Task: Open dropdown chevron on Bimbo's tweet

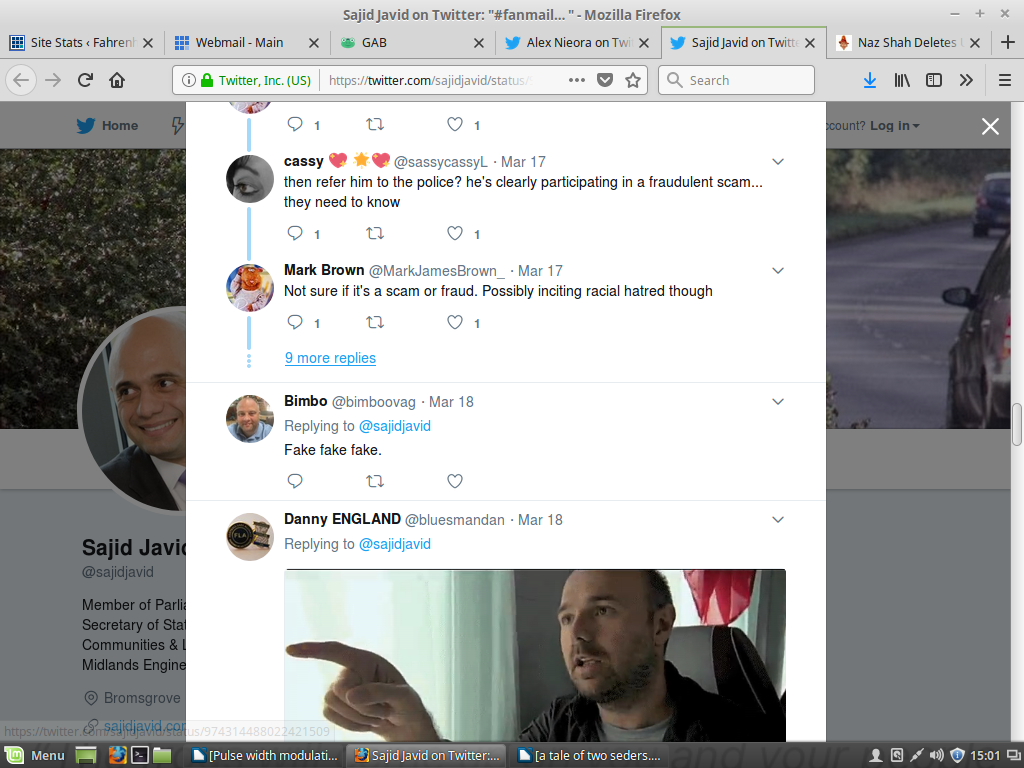Action: click(x=778, y=402)
